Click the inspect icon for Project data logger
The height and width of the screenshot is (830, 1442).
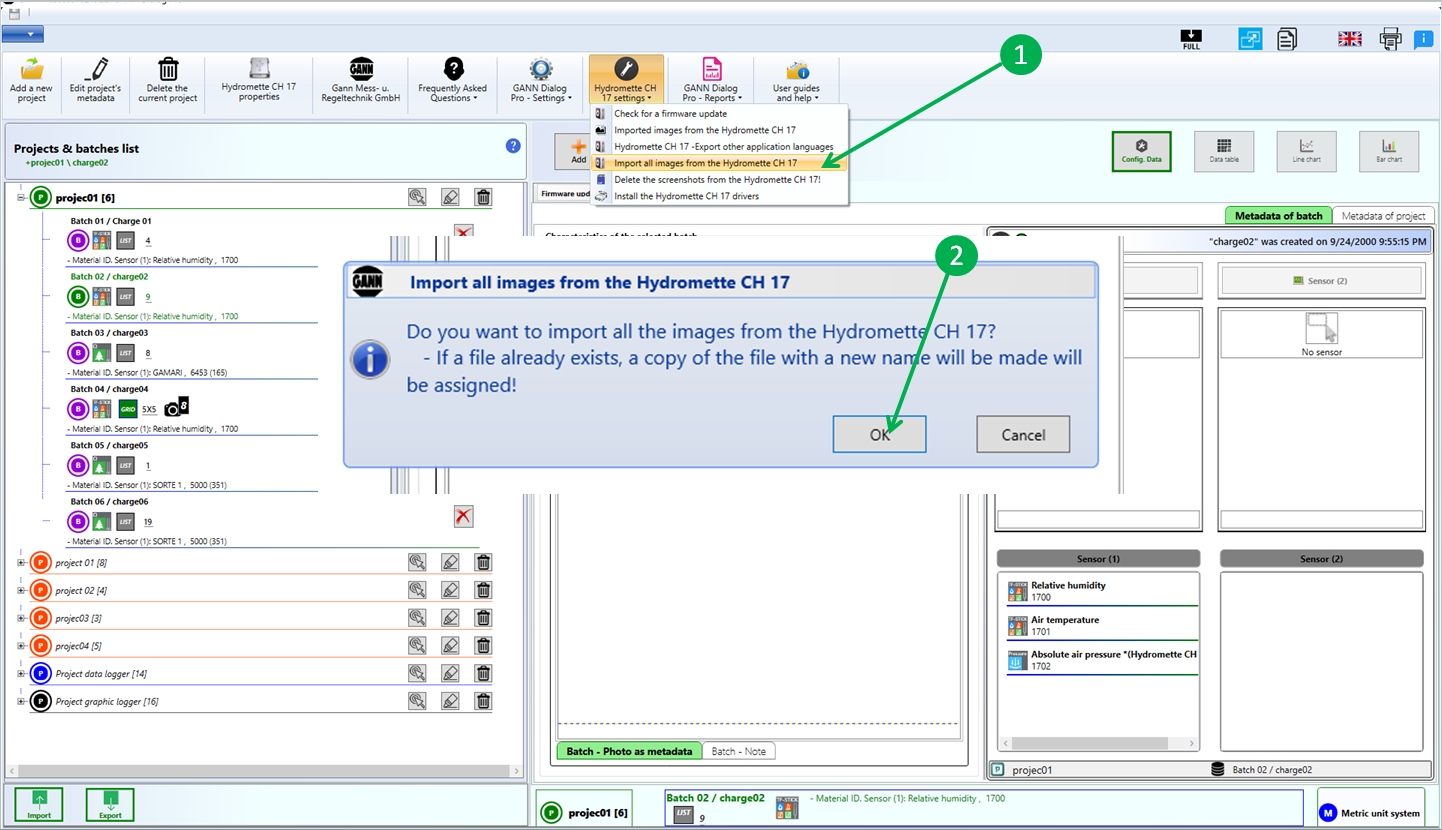click(417, 673)
